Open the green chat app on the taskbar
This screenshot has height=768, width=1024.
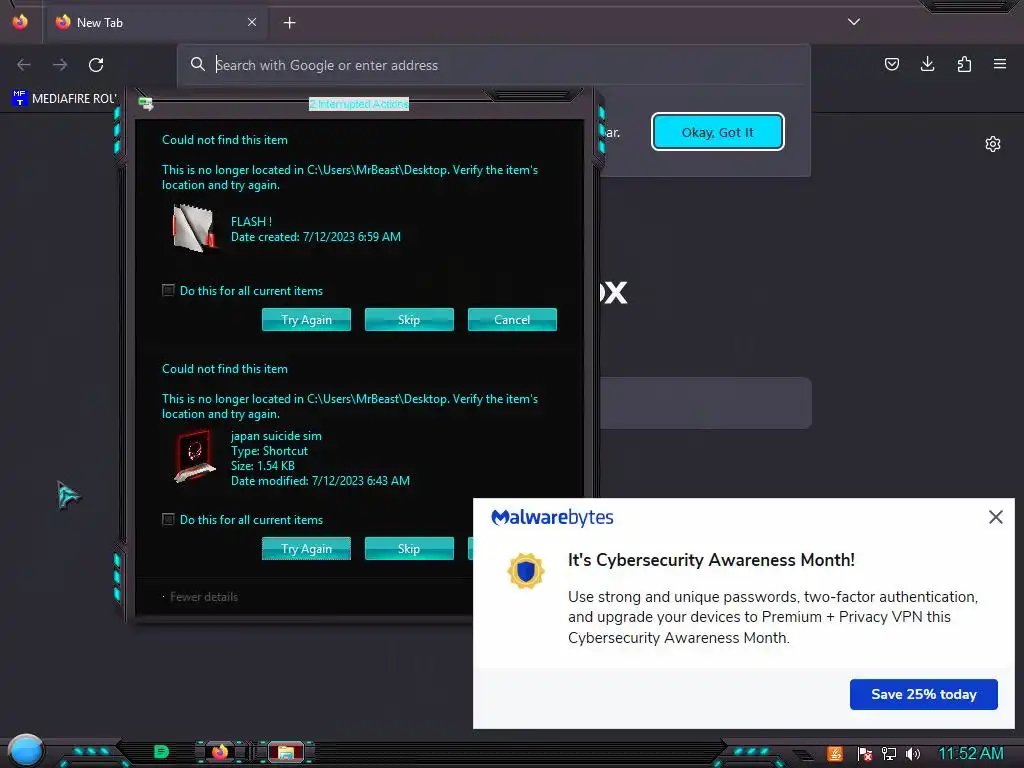tap(161, 752)
